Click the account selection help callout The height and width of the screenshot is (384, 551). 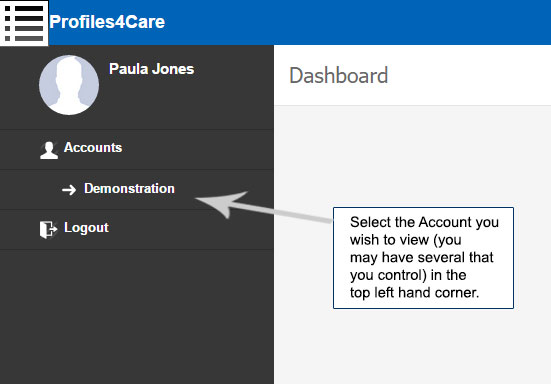[x=423, y=258]
